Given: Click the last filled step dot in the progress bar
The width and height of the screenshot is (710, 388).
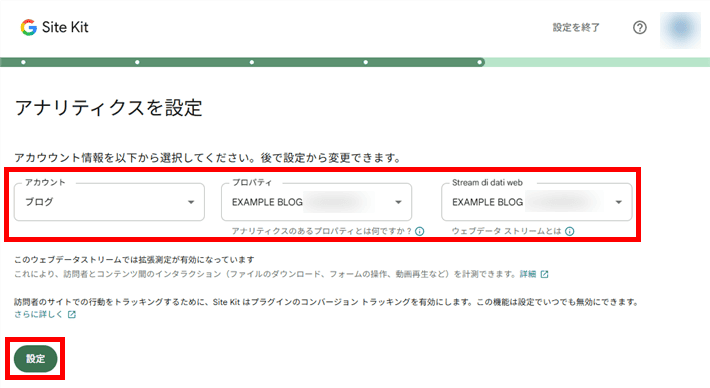Looking at the screenshot, I should pos(479,62).
